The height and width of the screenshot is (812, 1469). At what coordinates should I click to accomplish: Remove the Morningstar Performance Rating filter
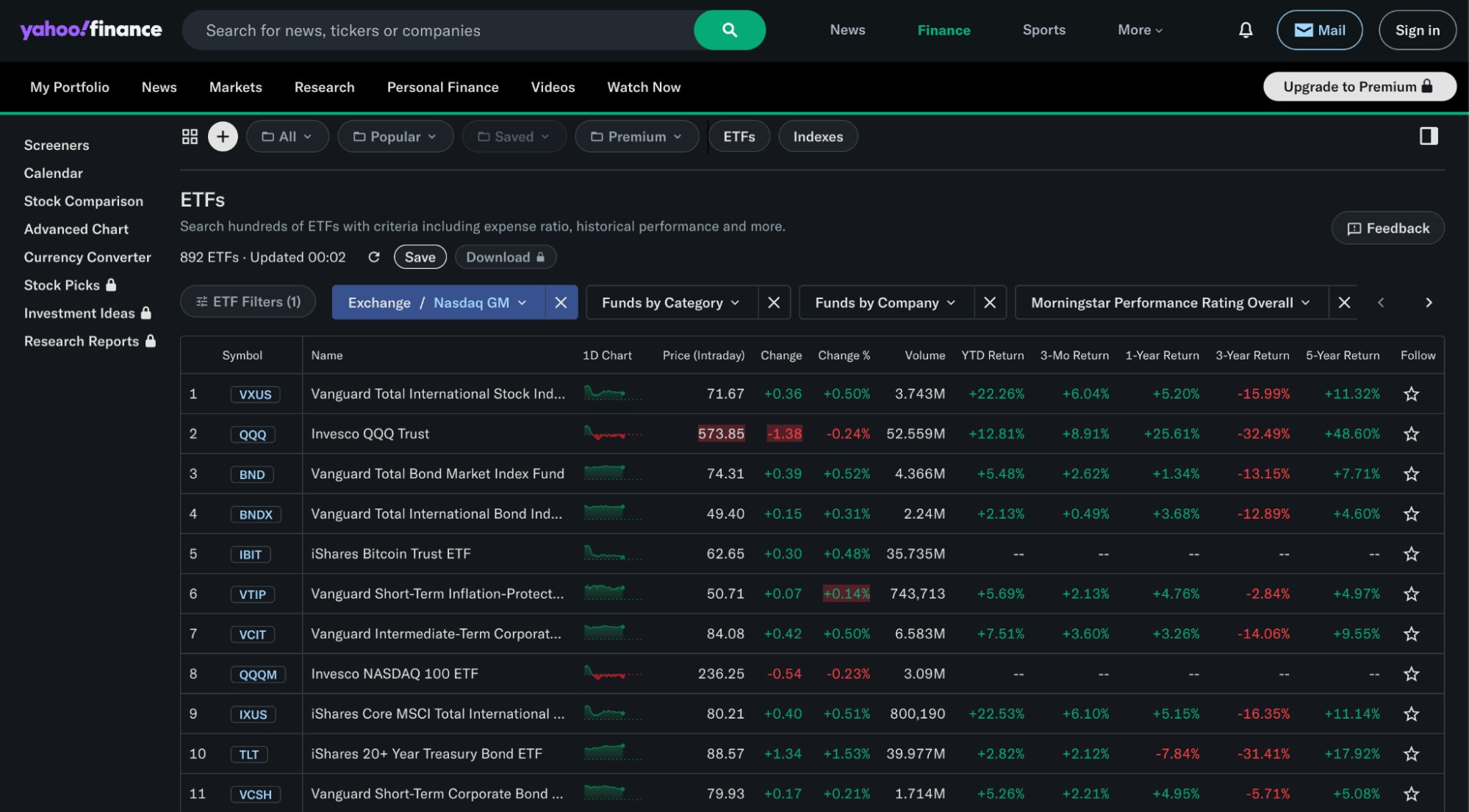pyautogui.click(x=1344, y=303)
